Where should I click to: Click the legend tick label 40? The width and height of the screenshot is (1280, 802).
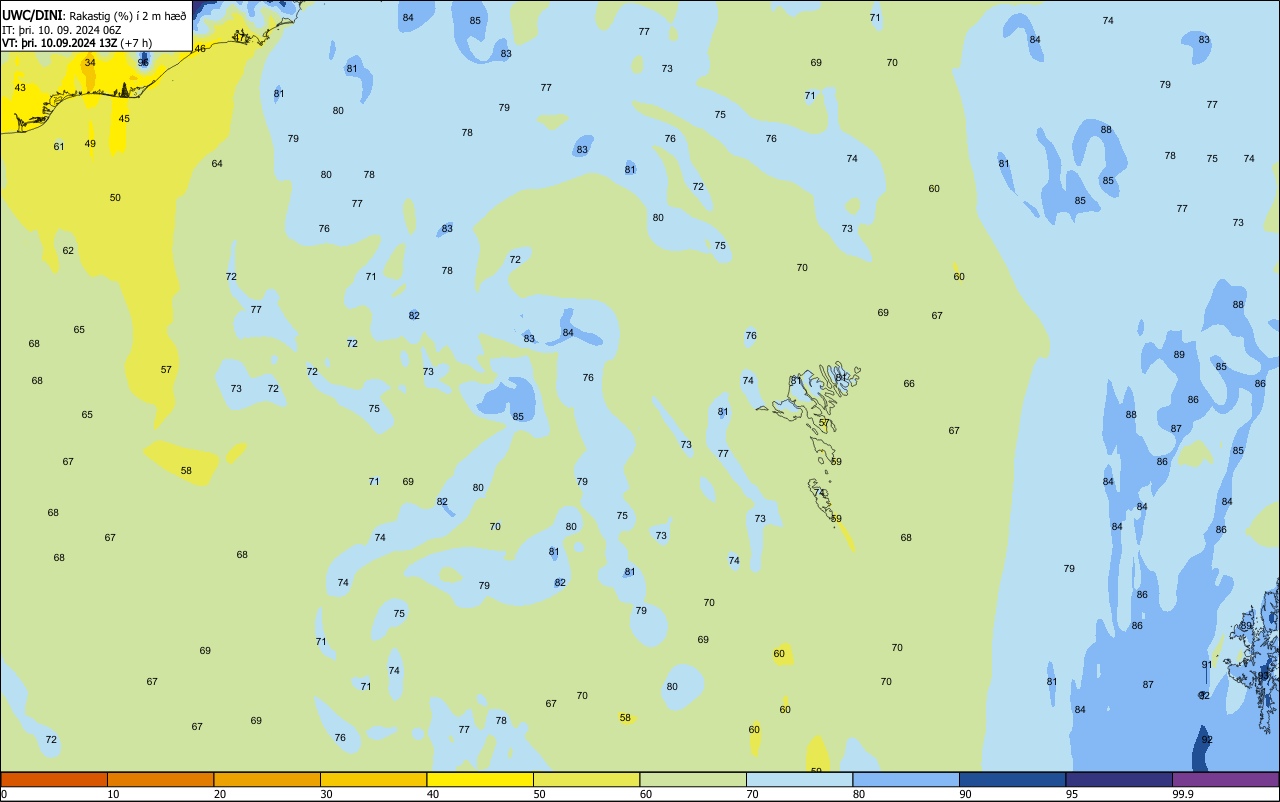coord(433,794)
